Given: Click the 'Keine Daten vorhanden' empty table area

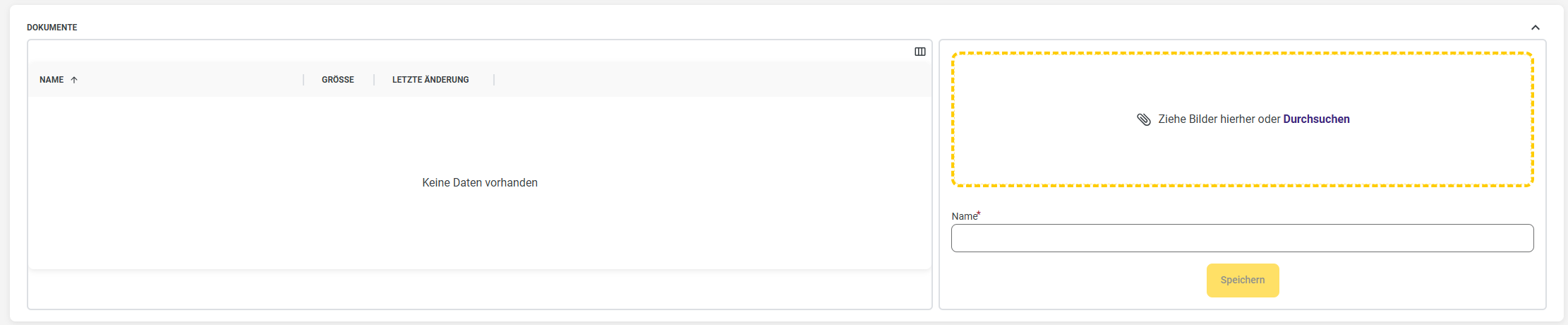Looking at the screenshot, I should [480, 183].
